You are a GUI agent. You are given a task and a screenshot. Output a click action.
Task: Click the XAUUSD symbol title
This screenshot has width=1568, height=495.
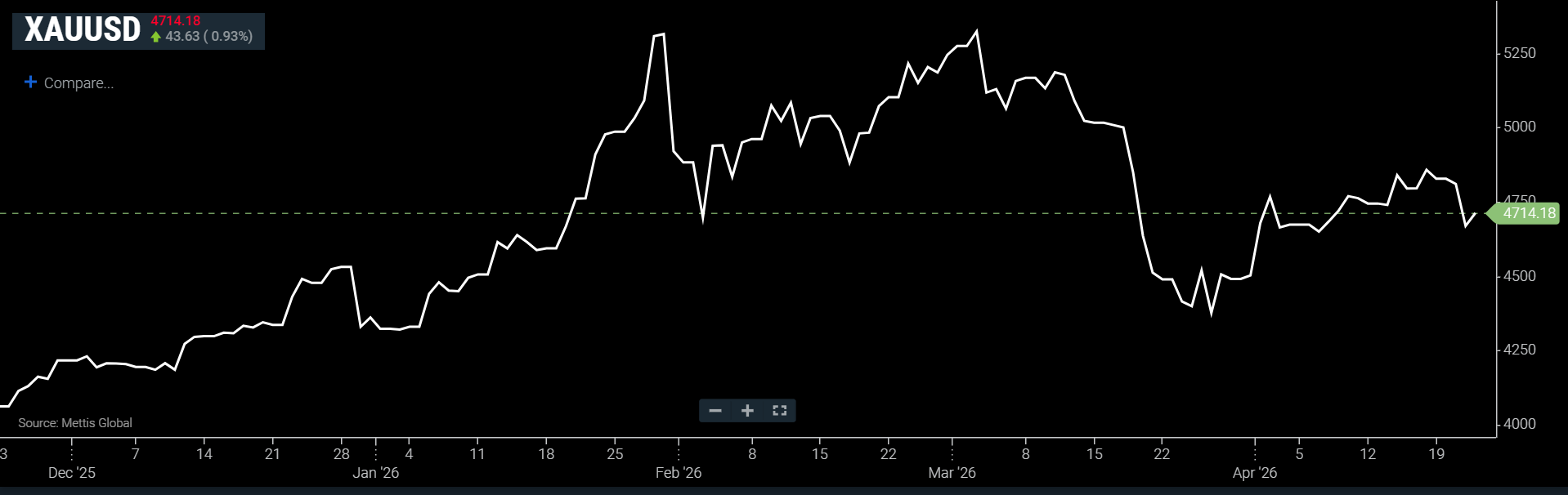coord(83,30)
